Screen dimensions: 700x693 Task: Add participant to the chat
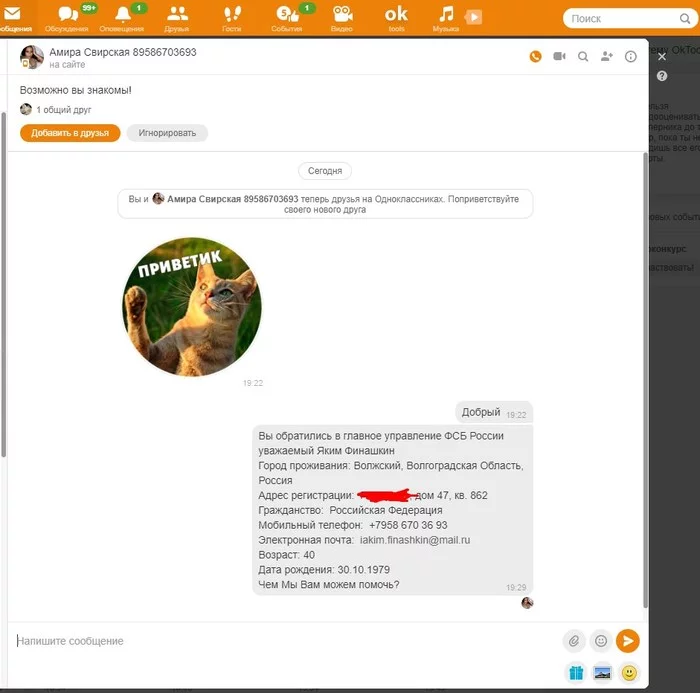click(x=607, y=56)
